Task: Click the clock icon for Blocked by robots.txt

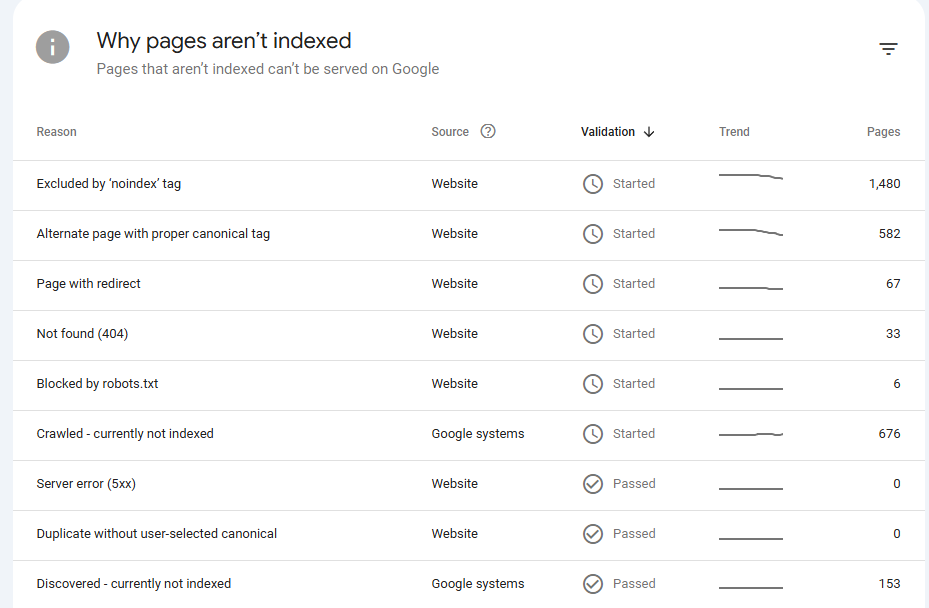Action: pyautogui.click(x=593, y=384)
